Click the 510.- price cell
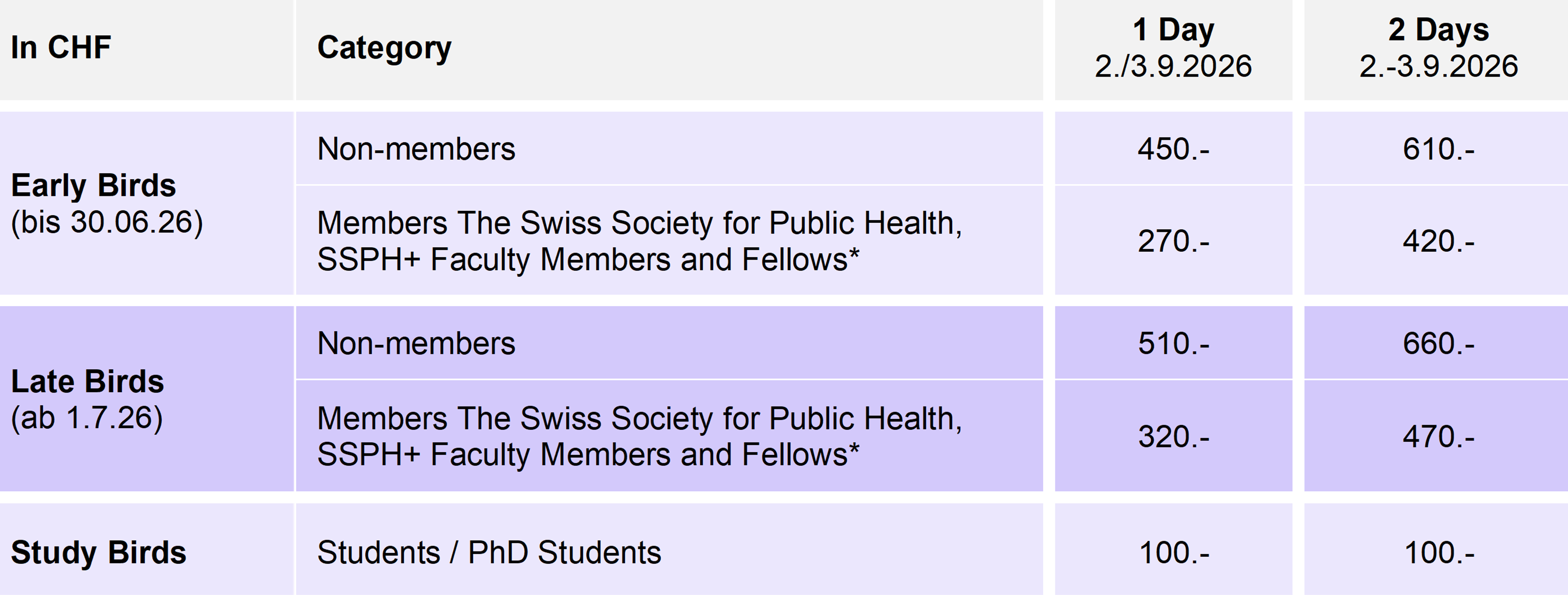Viewport: 1568px width, 595px height. point(1173,343)
